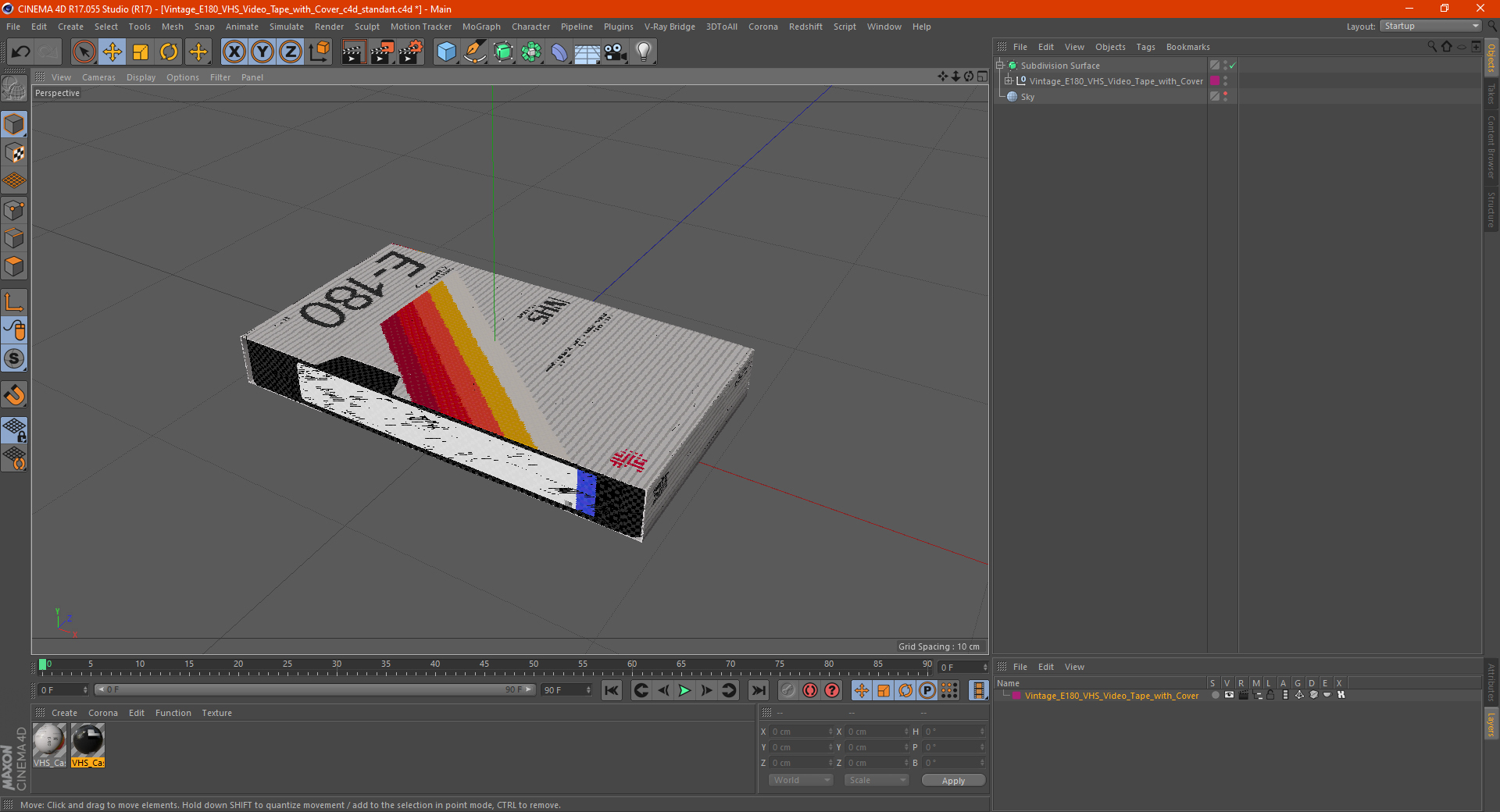Click the Undo arrow icon
The image size is (1500, 812).
point(20,52)
